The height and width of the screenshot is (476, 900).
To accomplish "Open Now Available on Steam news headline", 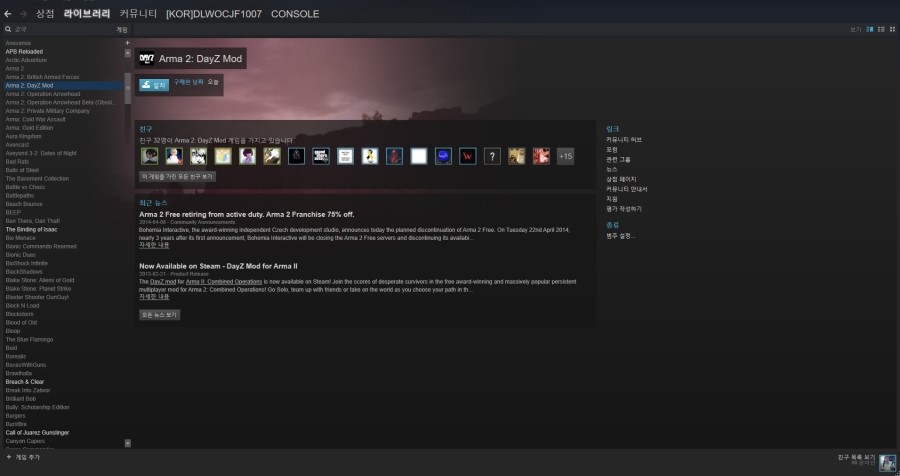I will point(218,266).
